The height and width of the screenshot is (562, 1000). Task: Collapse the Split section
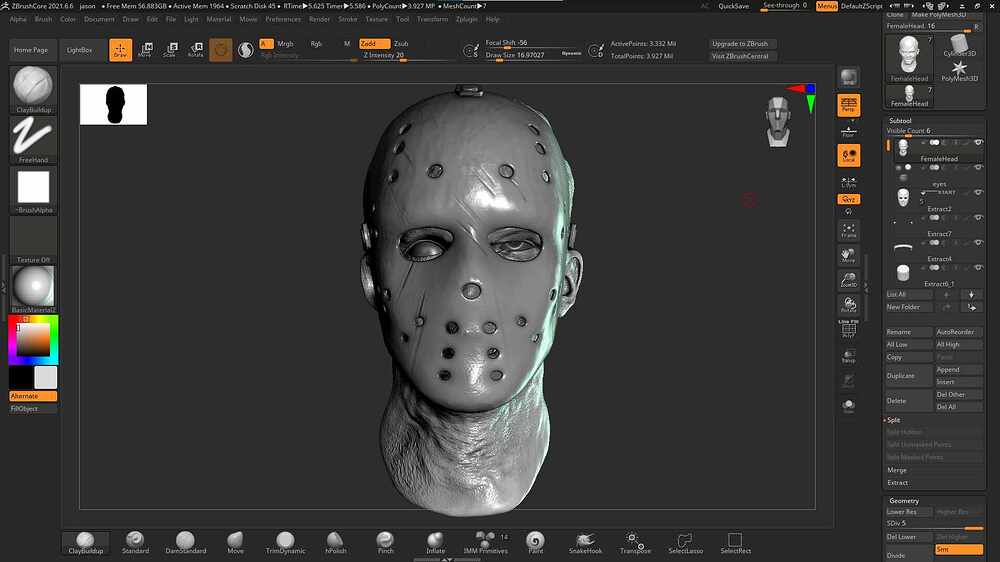[893, 420]
